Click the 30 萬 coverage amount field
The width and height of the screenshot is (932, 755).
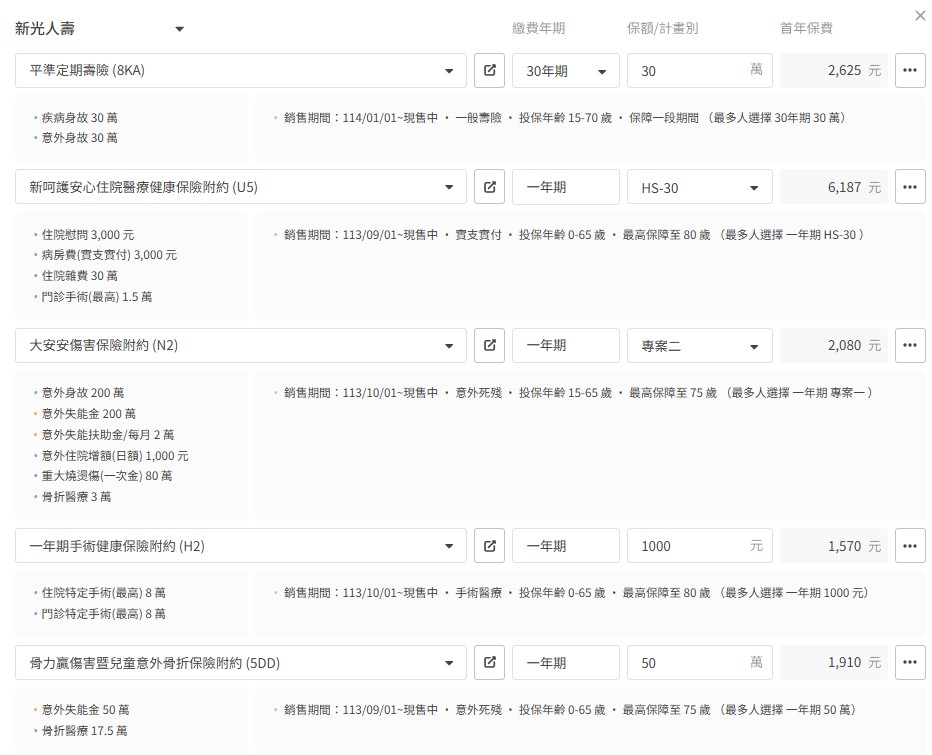coord(690,71)
